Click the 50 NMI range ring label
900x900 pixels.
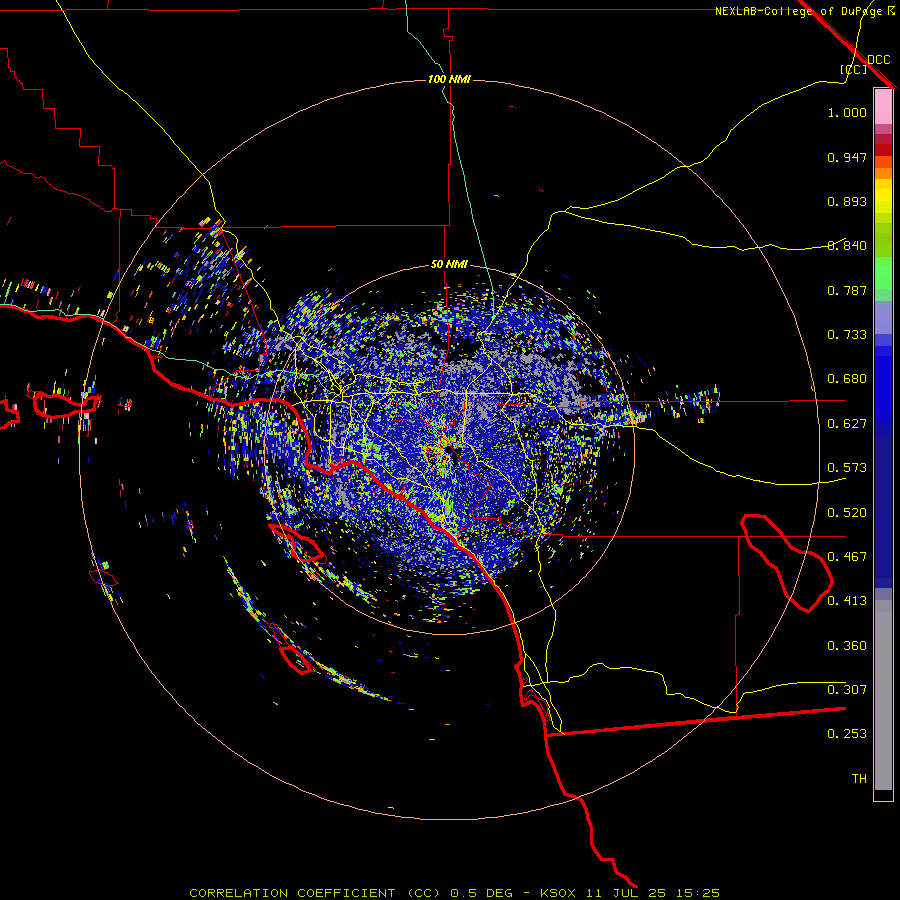tap(449, 264)
